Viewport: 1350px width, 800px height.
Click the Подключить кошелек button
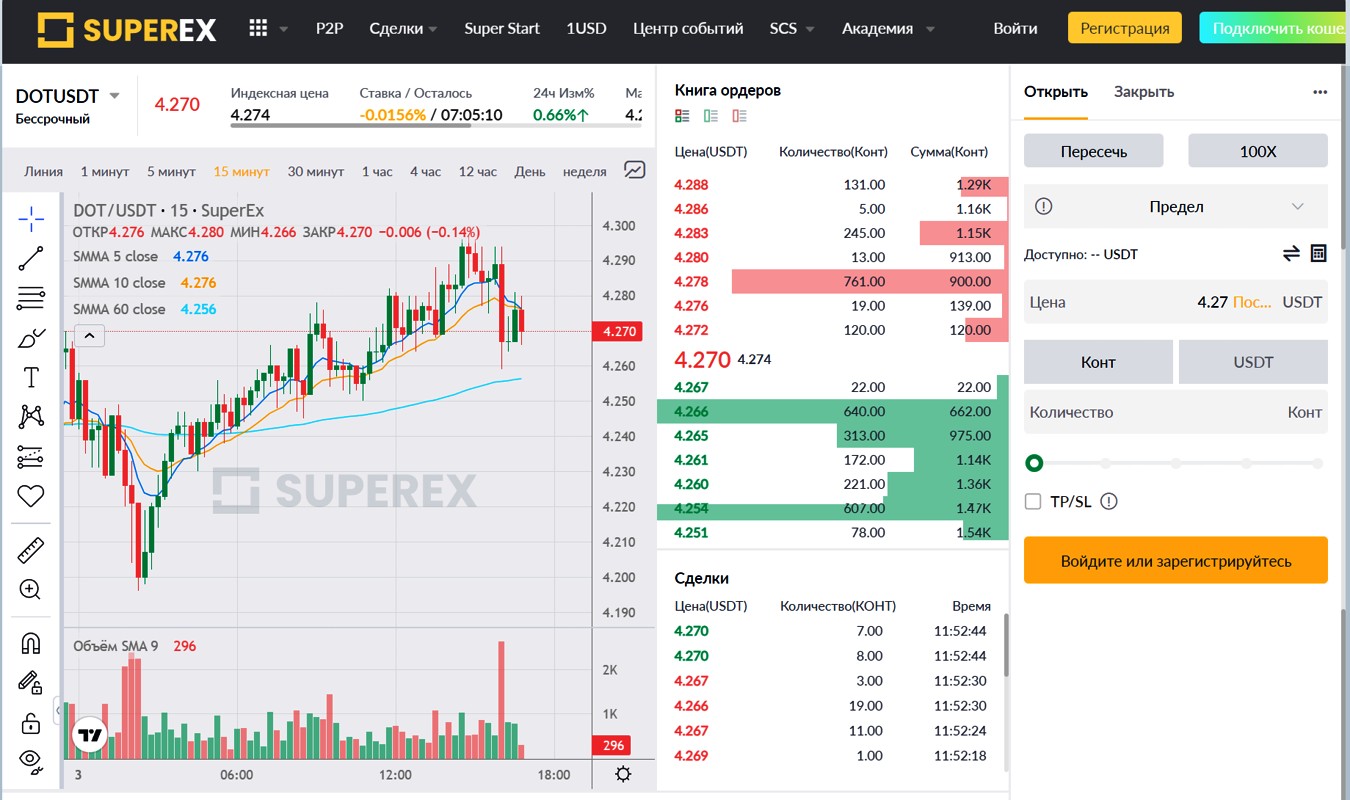tap(1274, 28)
